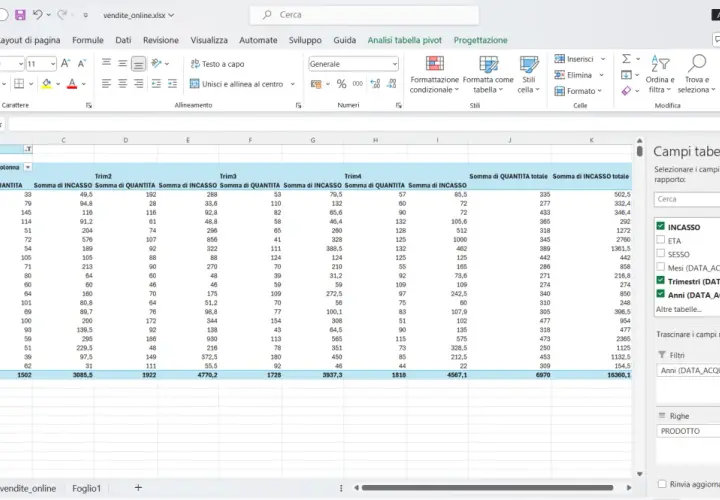Increase font size with the large A icon
Image resolution: width=720 pixels, height=500 pixels.
tap(66, 63)
